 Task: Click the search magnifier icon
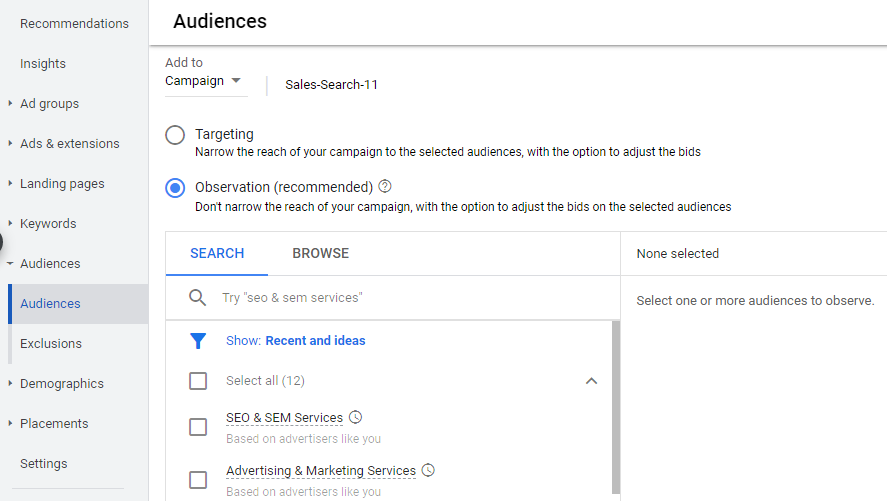click(x=197, y=297)
